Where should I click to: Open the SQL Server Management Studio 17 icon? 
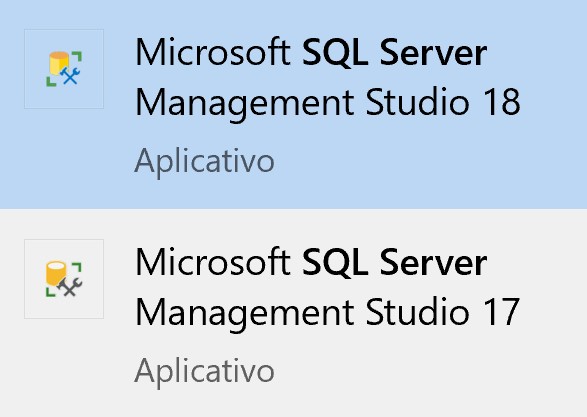point(64,279)
